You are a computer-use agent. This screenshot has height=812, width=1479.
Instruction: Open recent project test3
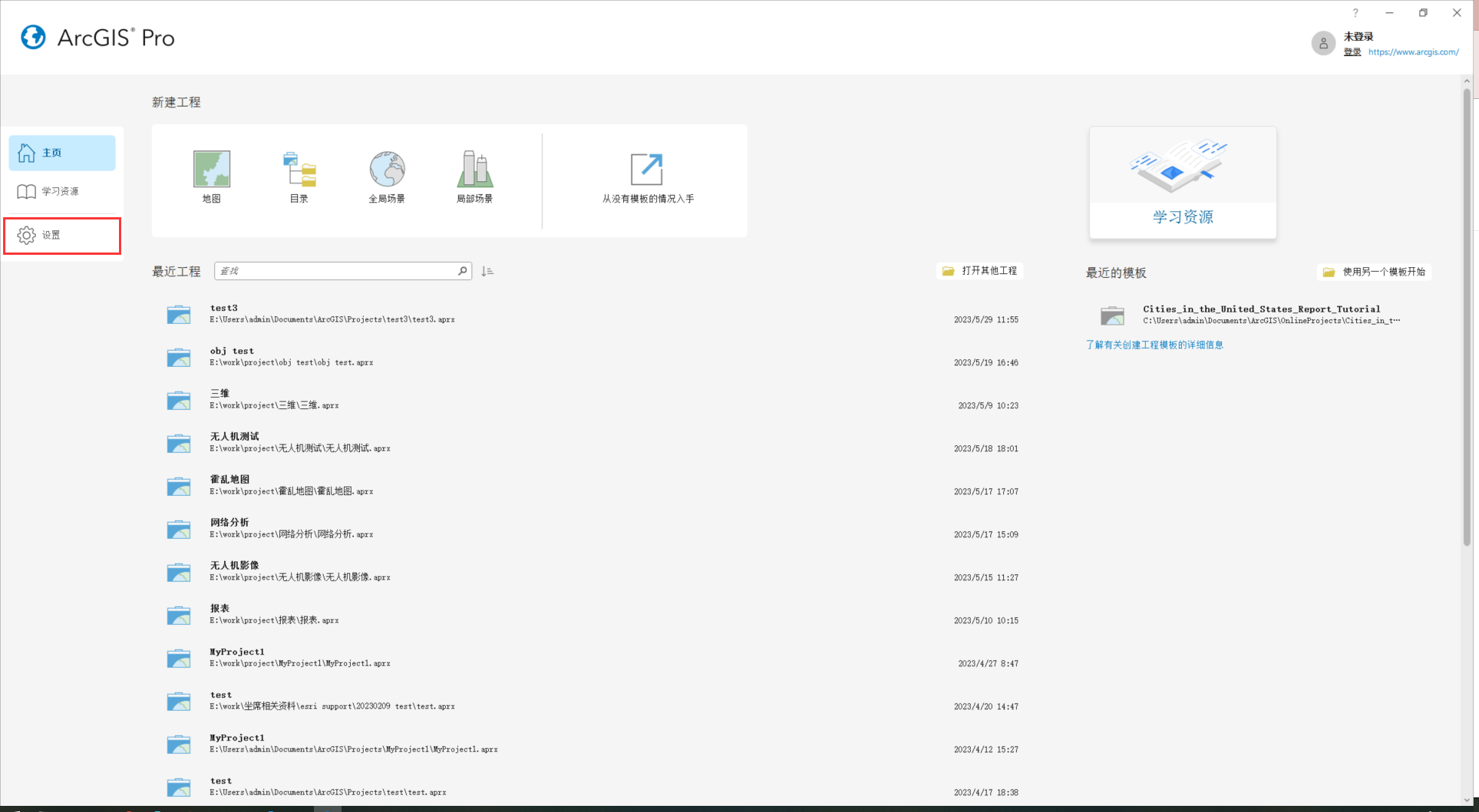point(593,314)
